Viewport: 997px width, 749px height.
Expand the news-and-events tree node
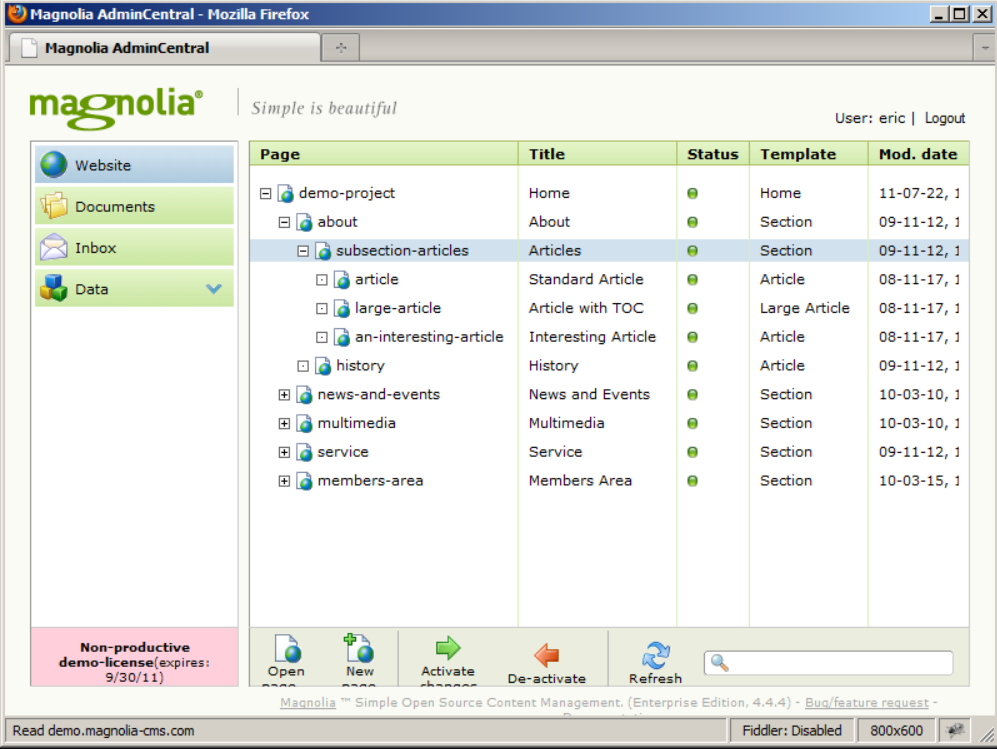(284, 395)
